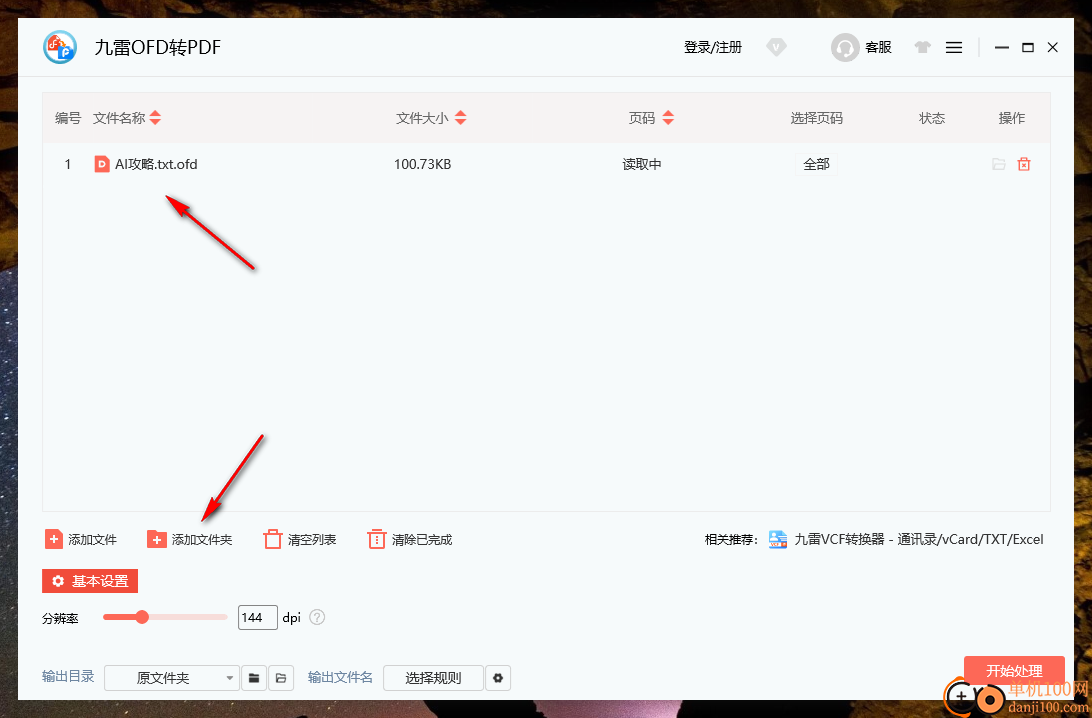
Task: Click the 清除已完成 label text
Action: click(422, 540)
